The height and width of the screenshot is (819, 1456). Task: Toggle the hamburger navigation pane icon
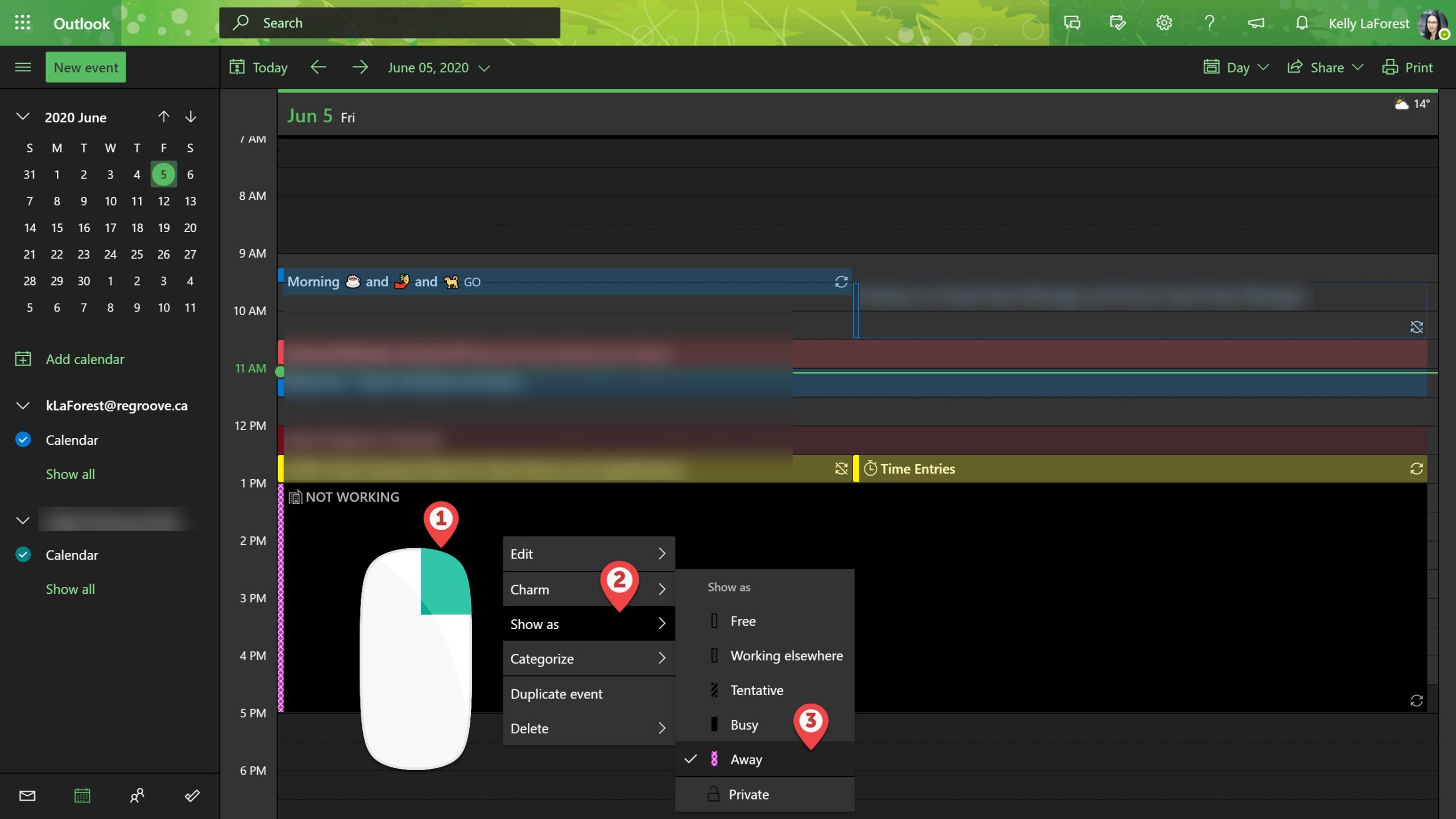(x=23, y=67)
